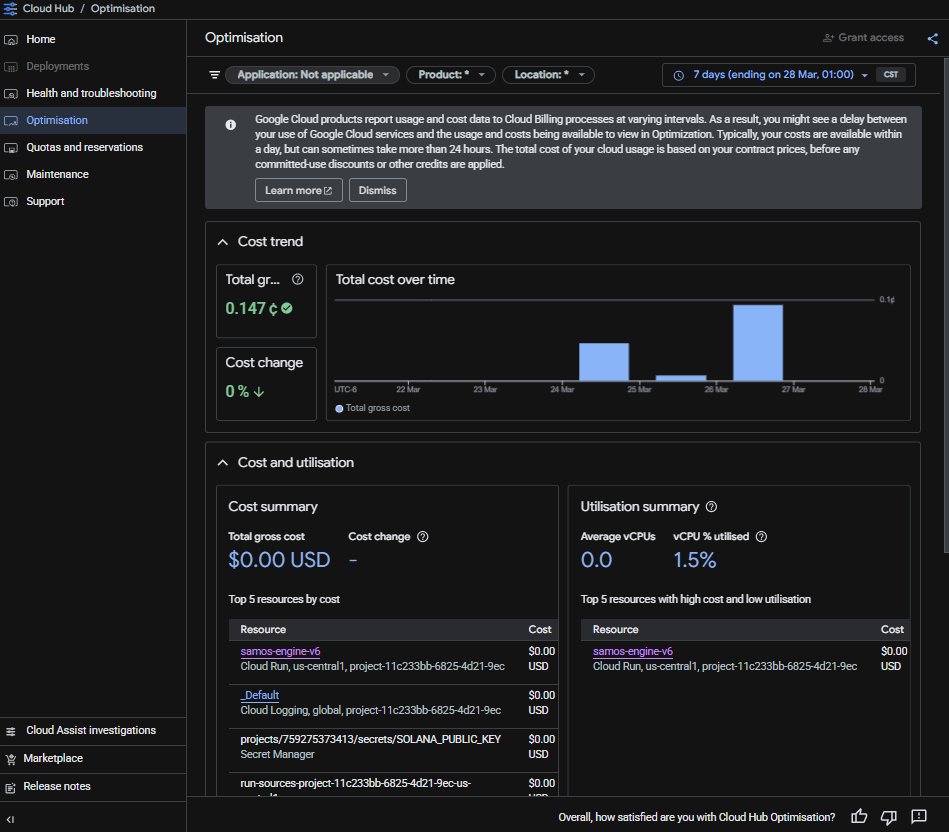Open the feedback comment icon

point(920,817)
